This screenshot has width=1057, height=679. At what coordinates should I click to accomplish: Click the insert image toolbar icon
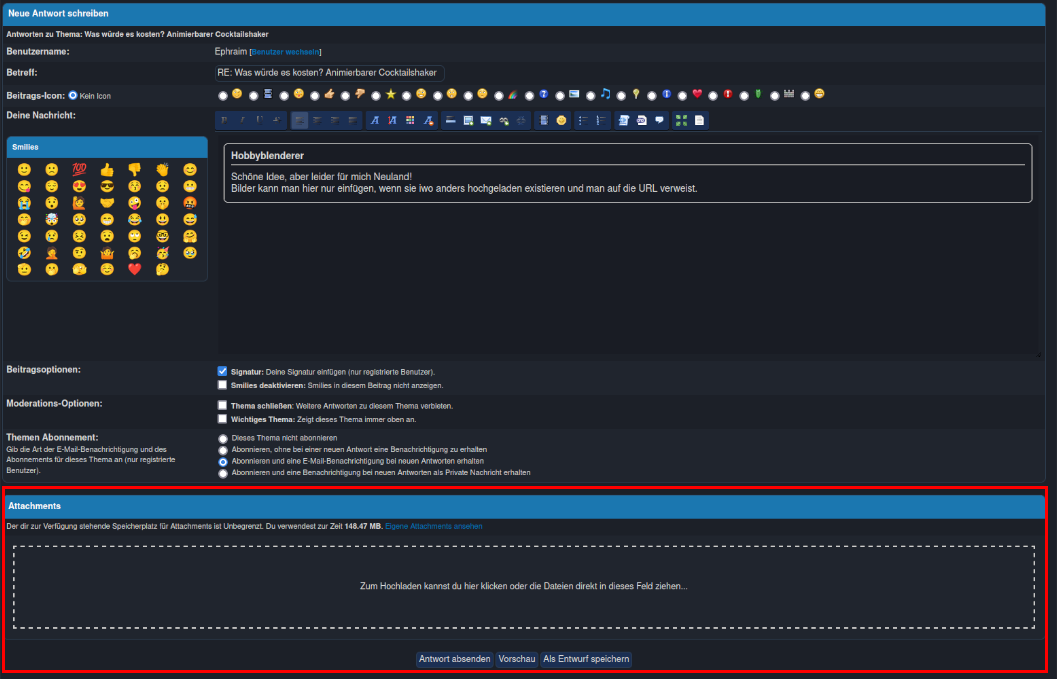coord(468,121)
